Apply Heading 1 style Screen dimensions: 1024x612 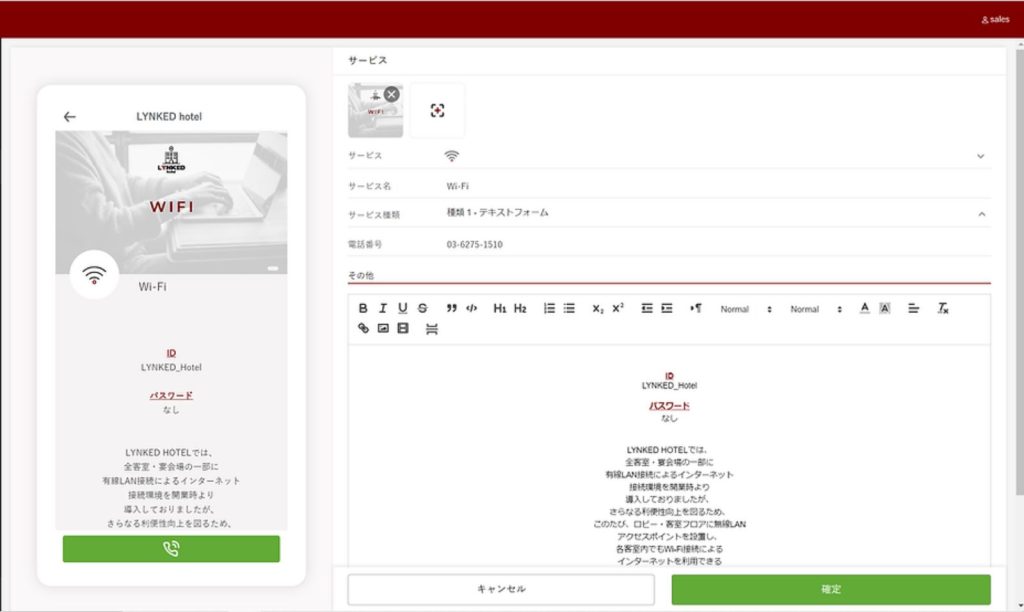tap(500, 308)
